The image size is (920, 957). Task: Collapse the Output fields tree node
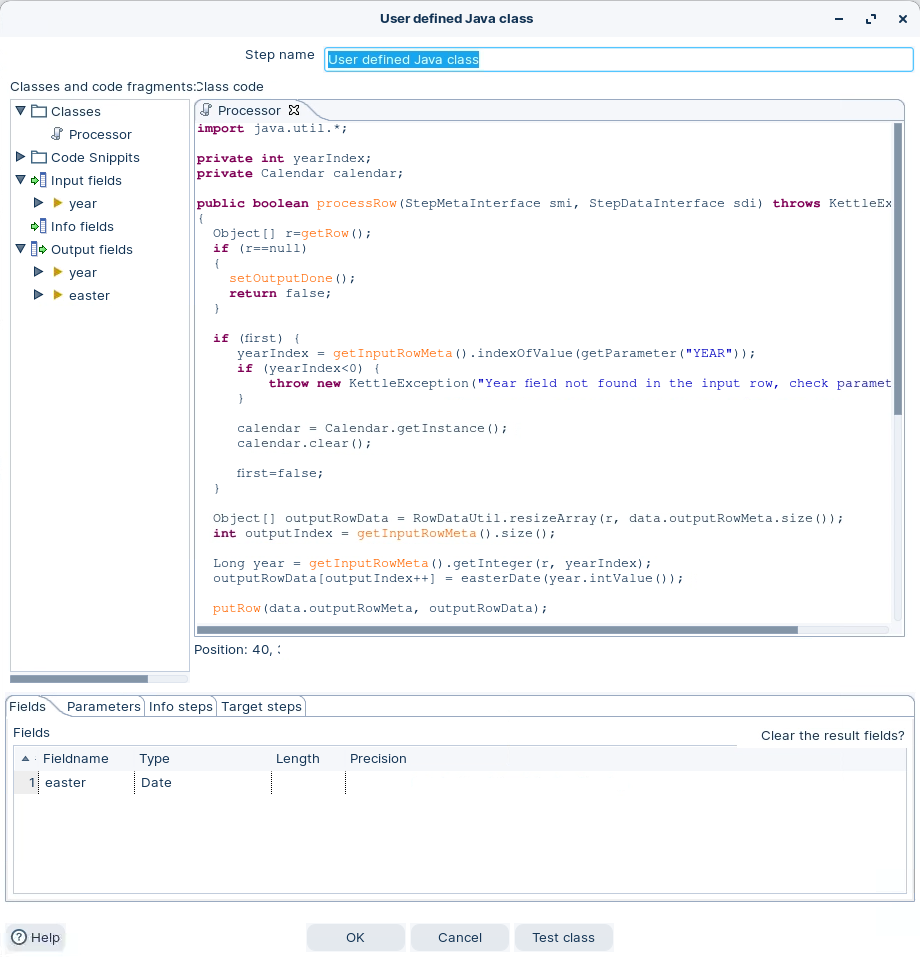coord(21,249)
